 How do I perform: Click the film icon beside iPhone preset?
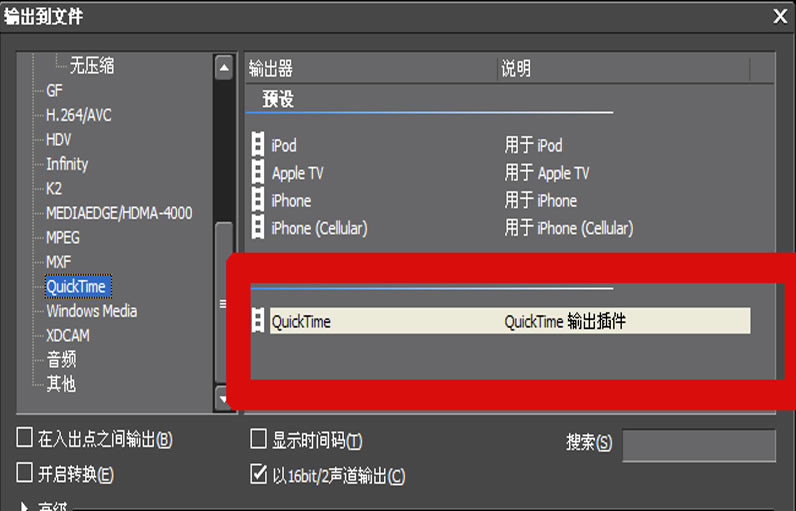(x=258, y=201)
